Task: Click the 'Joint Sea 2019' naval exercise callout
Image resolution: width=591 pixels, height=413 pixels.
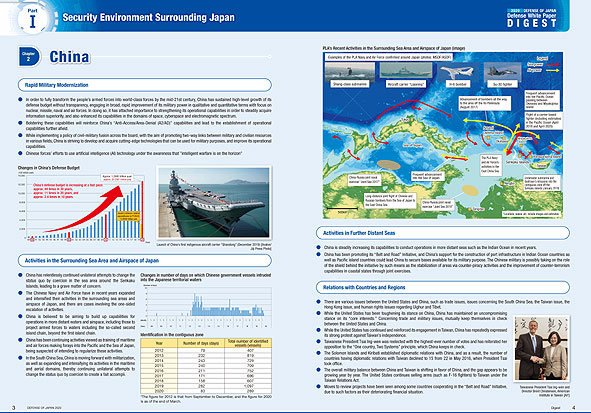Action: click(x=438, y=204)
